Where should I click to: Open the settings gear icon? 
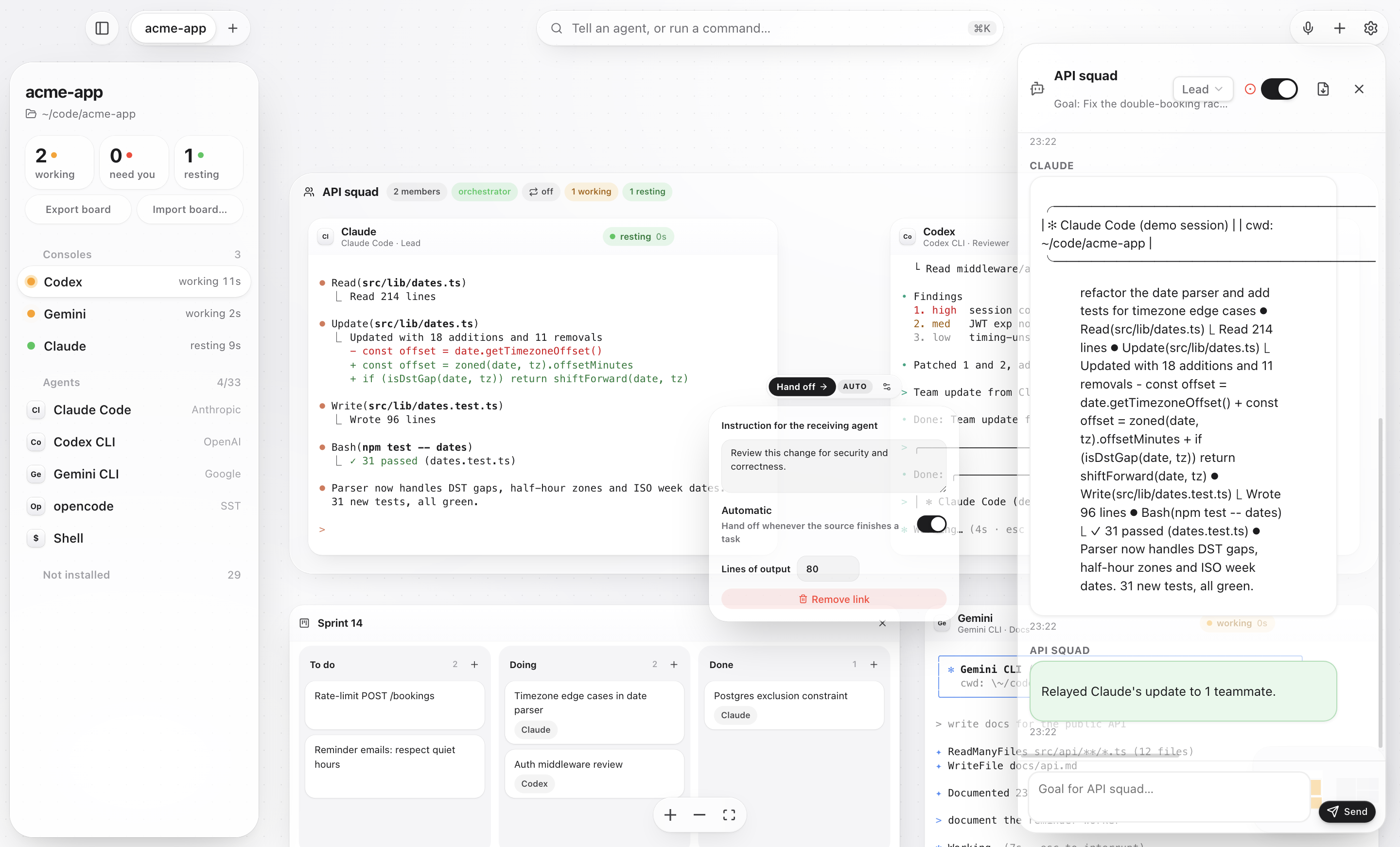(x=1370, y=28)
